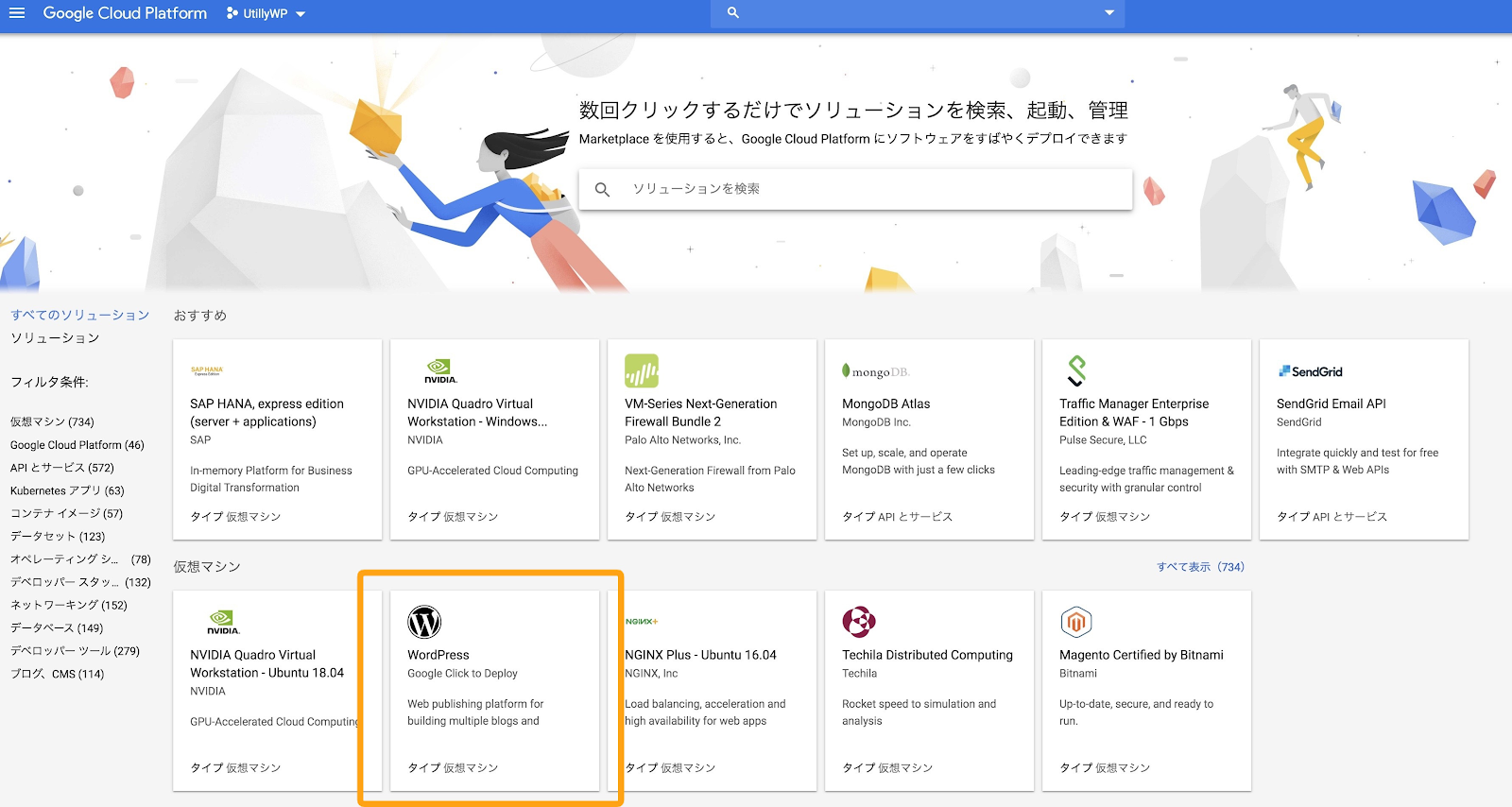Click 'Google Click to Deploy' publisher text

(x=462, y=674)
